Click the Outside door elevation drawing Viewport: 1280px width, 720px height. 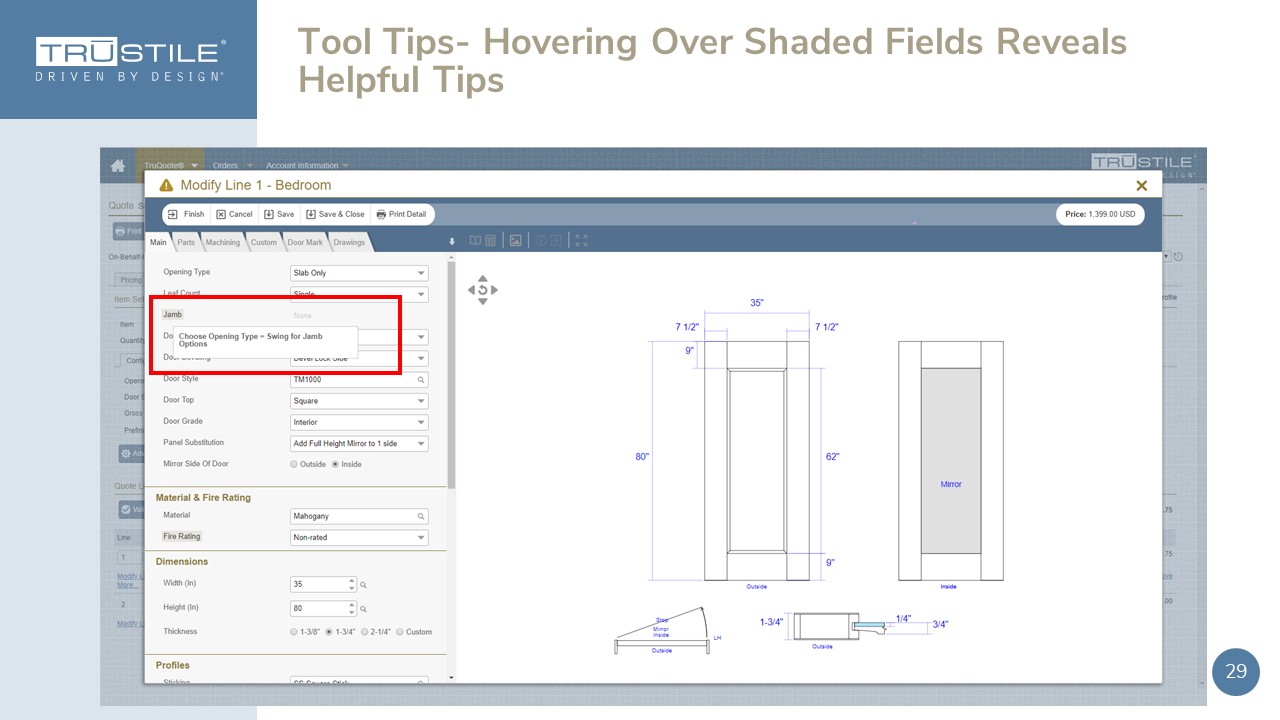[x=757, y=461]
